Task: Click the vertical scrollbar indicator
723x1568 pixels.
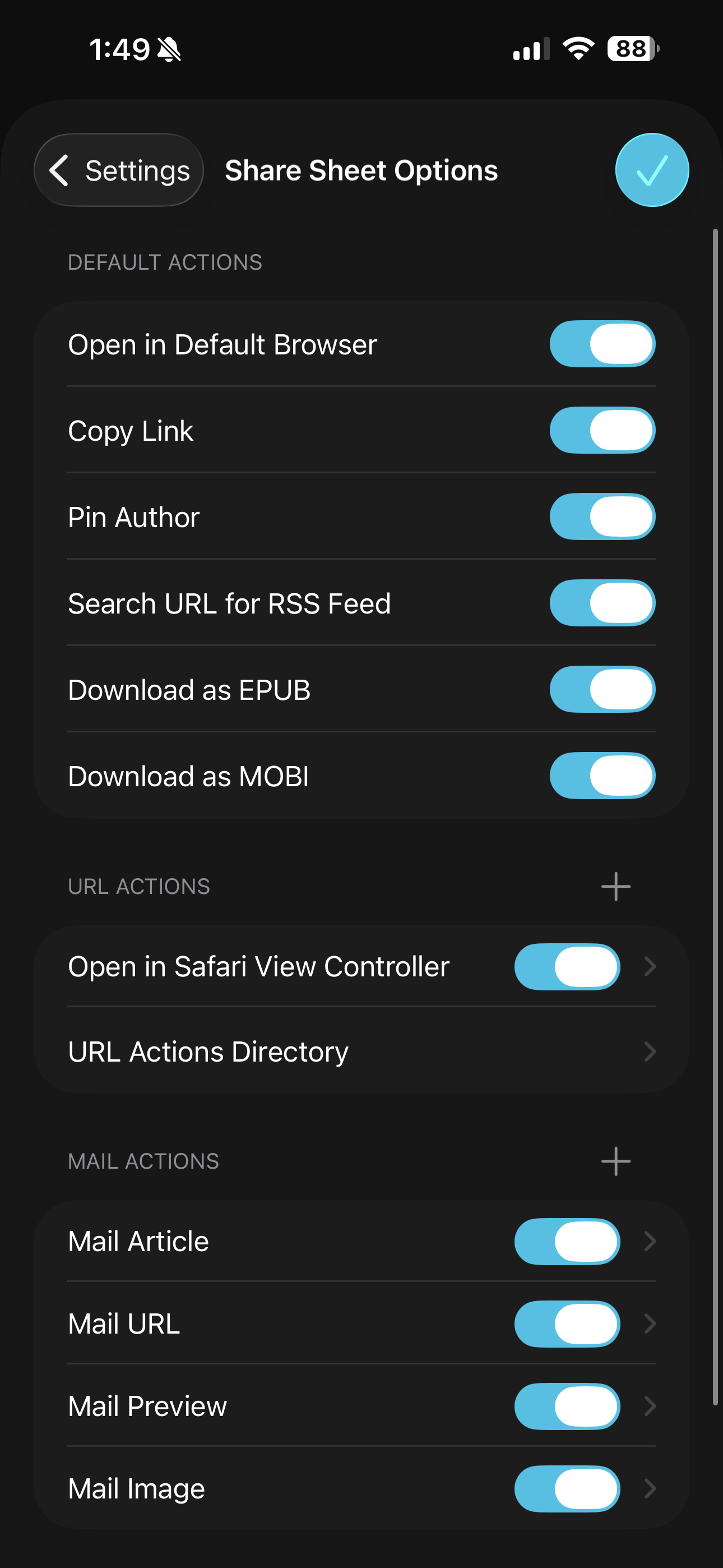Action: tap(715, 815)
